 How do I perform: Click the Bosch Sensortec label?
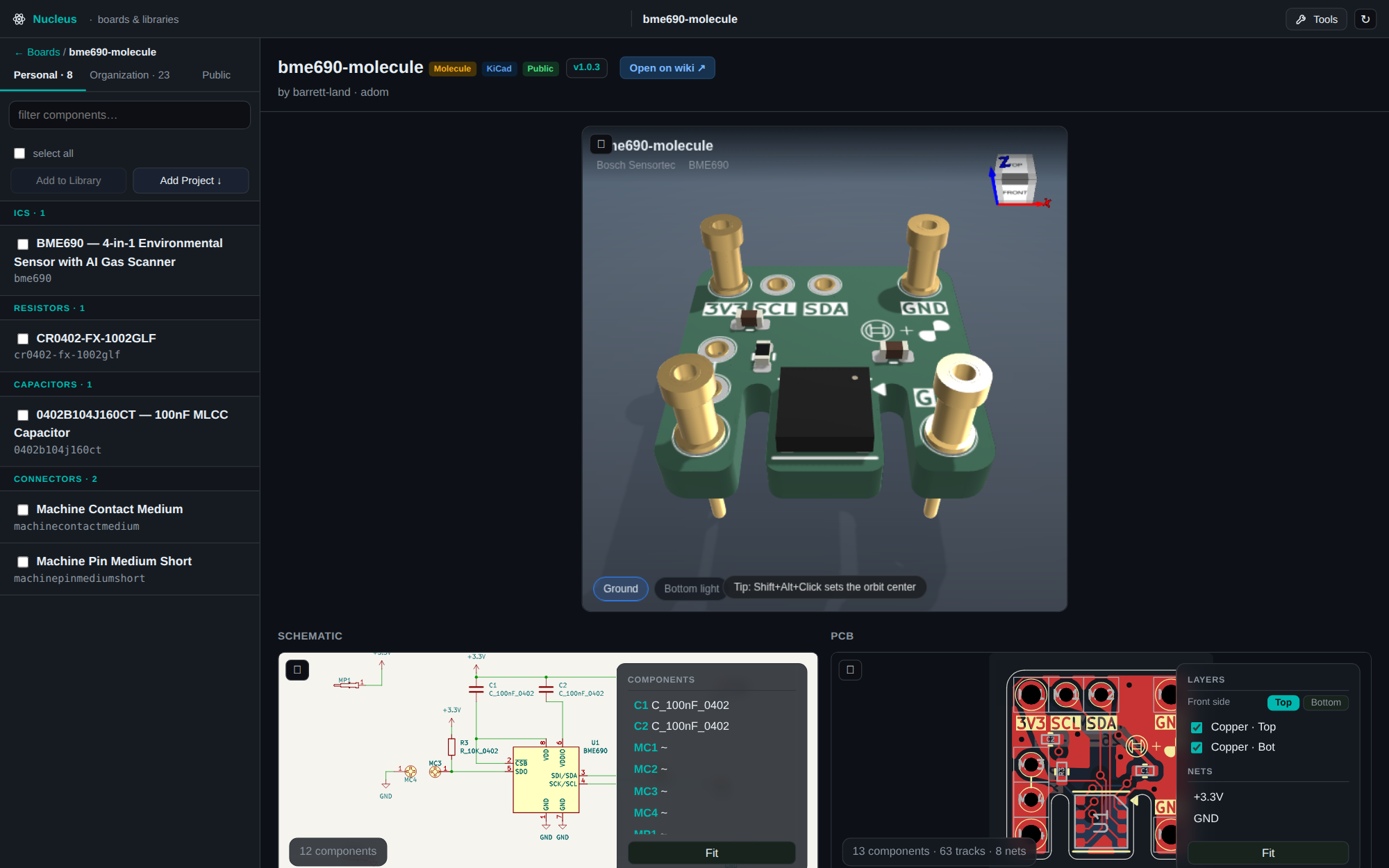coord(635,165)
